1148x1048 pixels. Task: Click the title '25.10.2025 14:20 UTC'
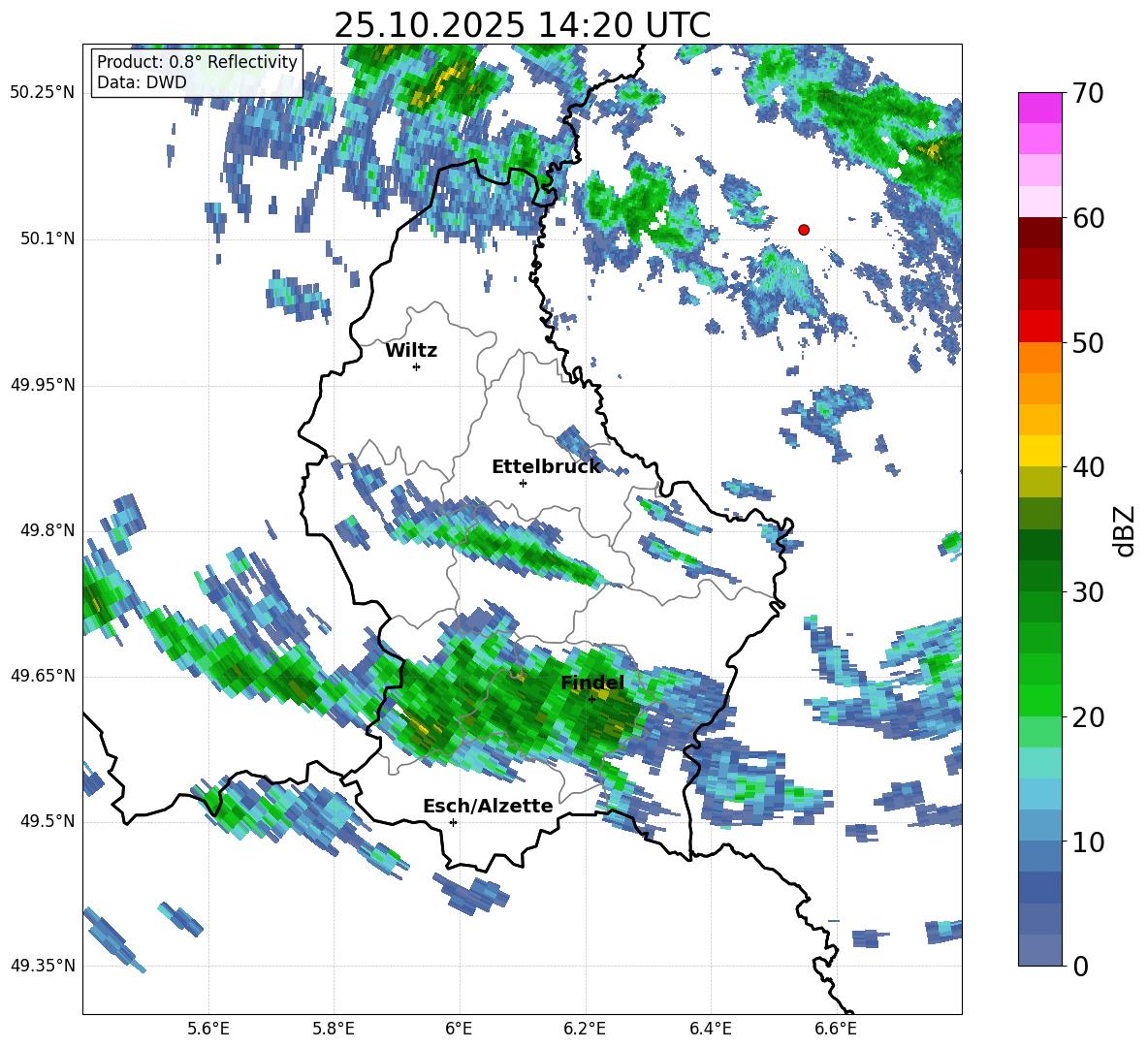522,25
